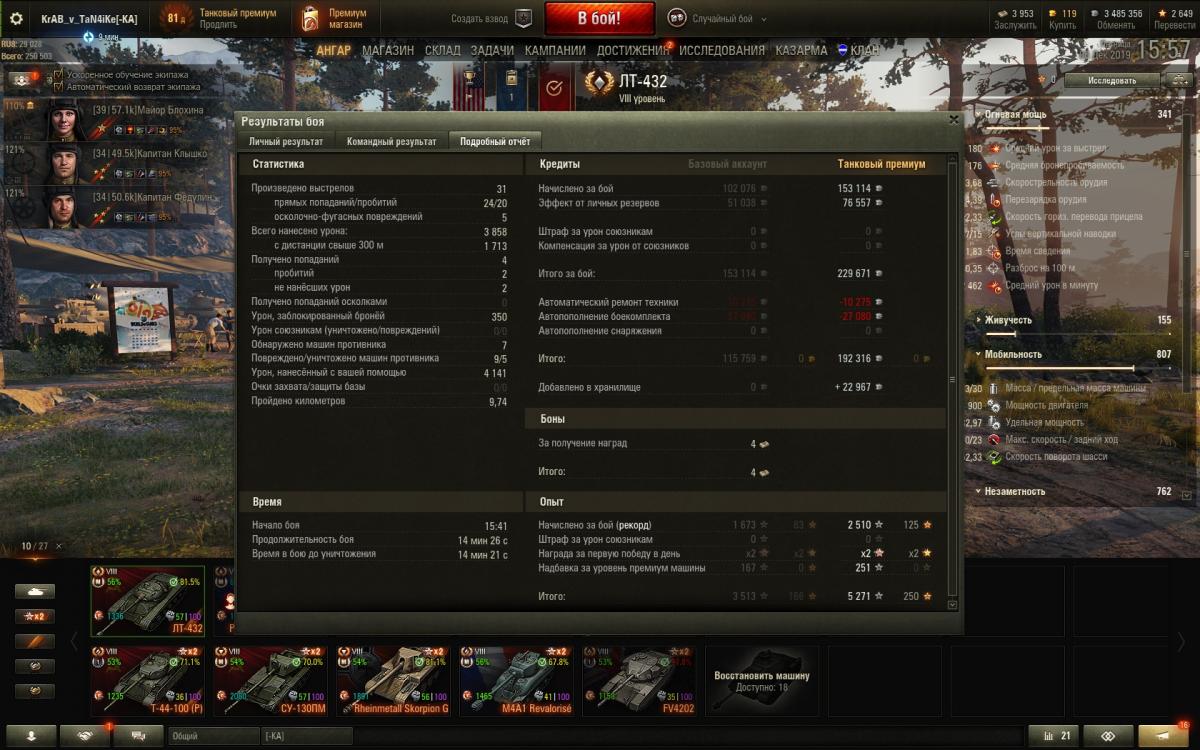The image size is (1200, 750).
Task: Open the ИССЛЕДОВАНИЯ menu tab
Action: (x=722, y=50)
